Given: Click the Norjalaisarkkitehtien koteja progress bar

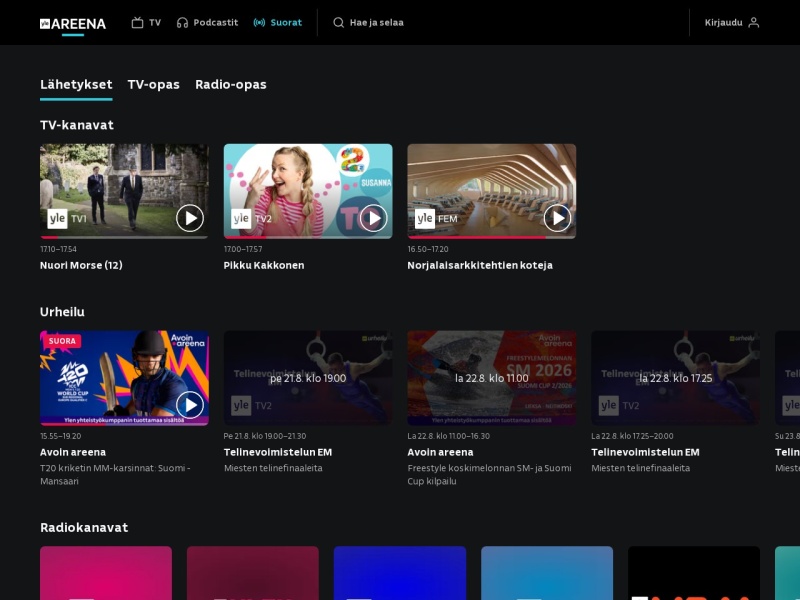Looking at the screenshot, I should click(492, 237).
